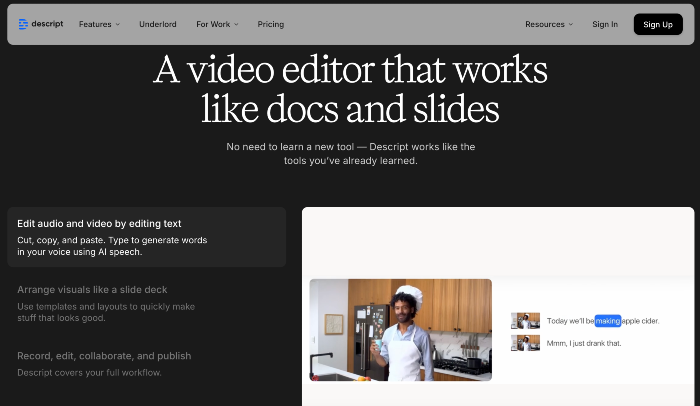Screen dimensions: 700x406
Task: Click 'Use templates and layouts to quickly make'
Action: pos(106,306)
